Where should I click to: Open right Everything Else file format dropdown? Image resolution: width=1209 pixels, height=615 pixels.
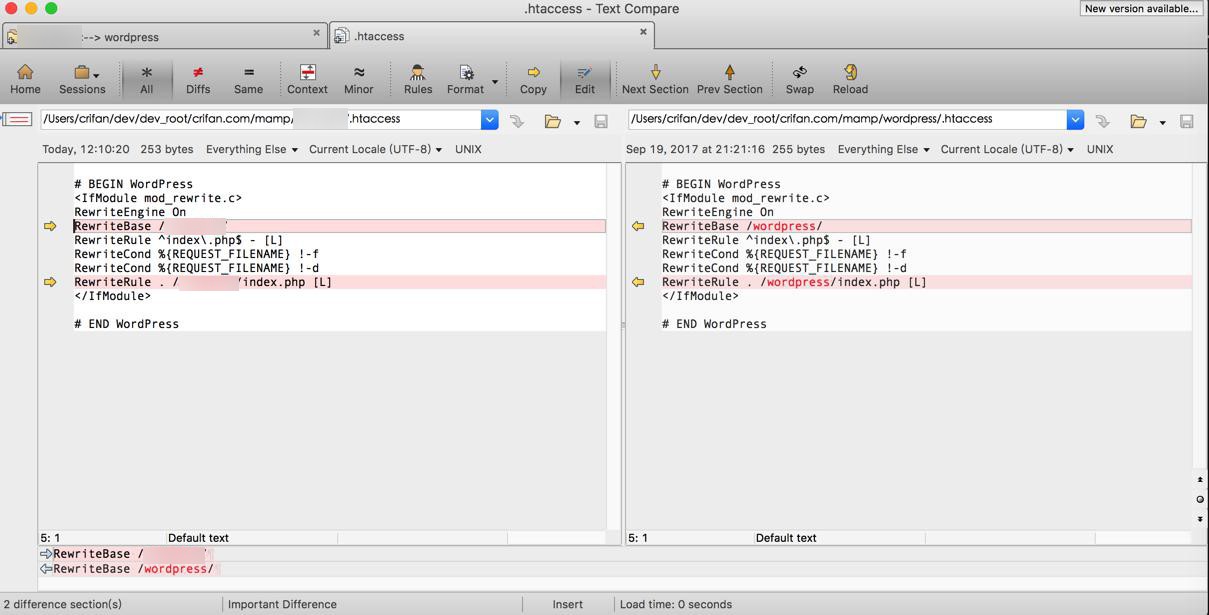[x=884, y=149]
